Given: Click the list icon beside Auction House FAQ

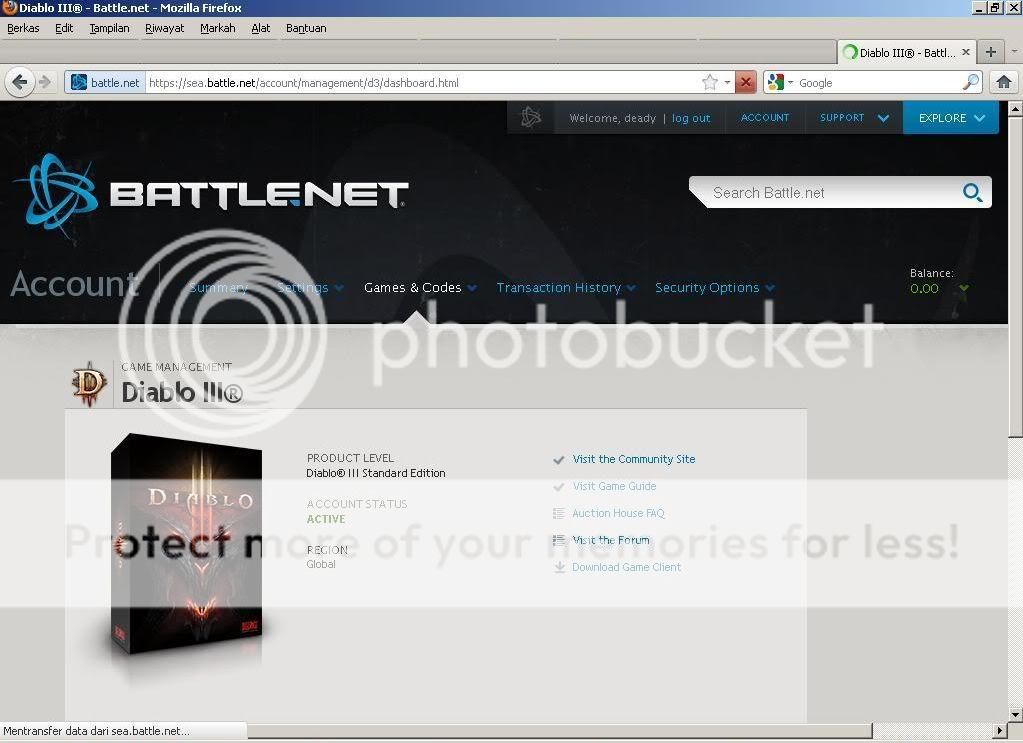Looking at the screenshot, I should [x=558, y=513].
